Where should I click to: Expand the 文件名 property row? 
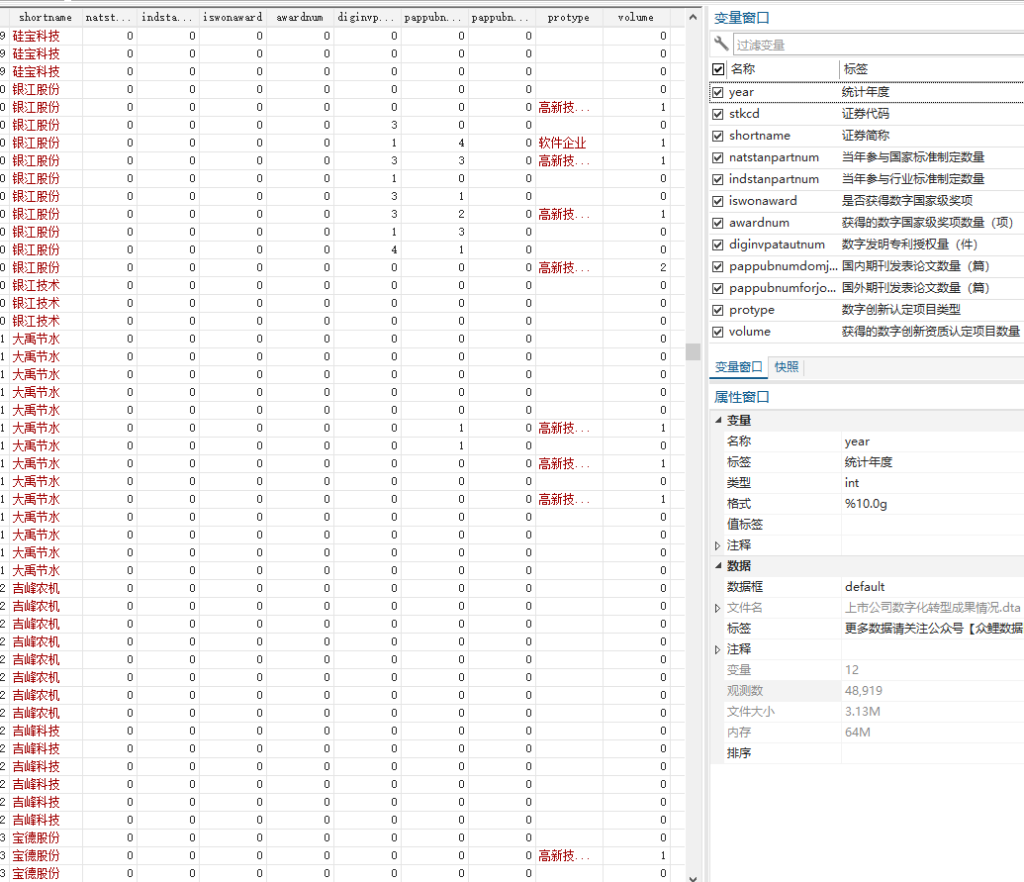718,608
